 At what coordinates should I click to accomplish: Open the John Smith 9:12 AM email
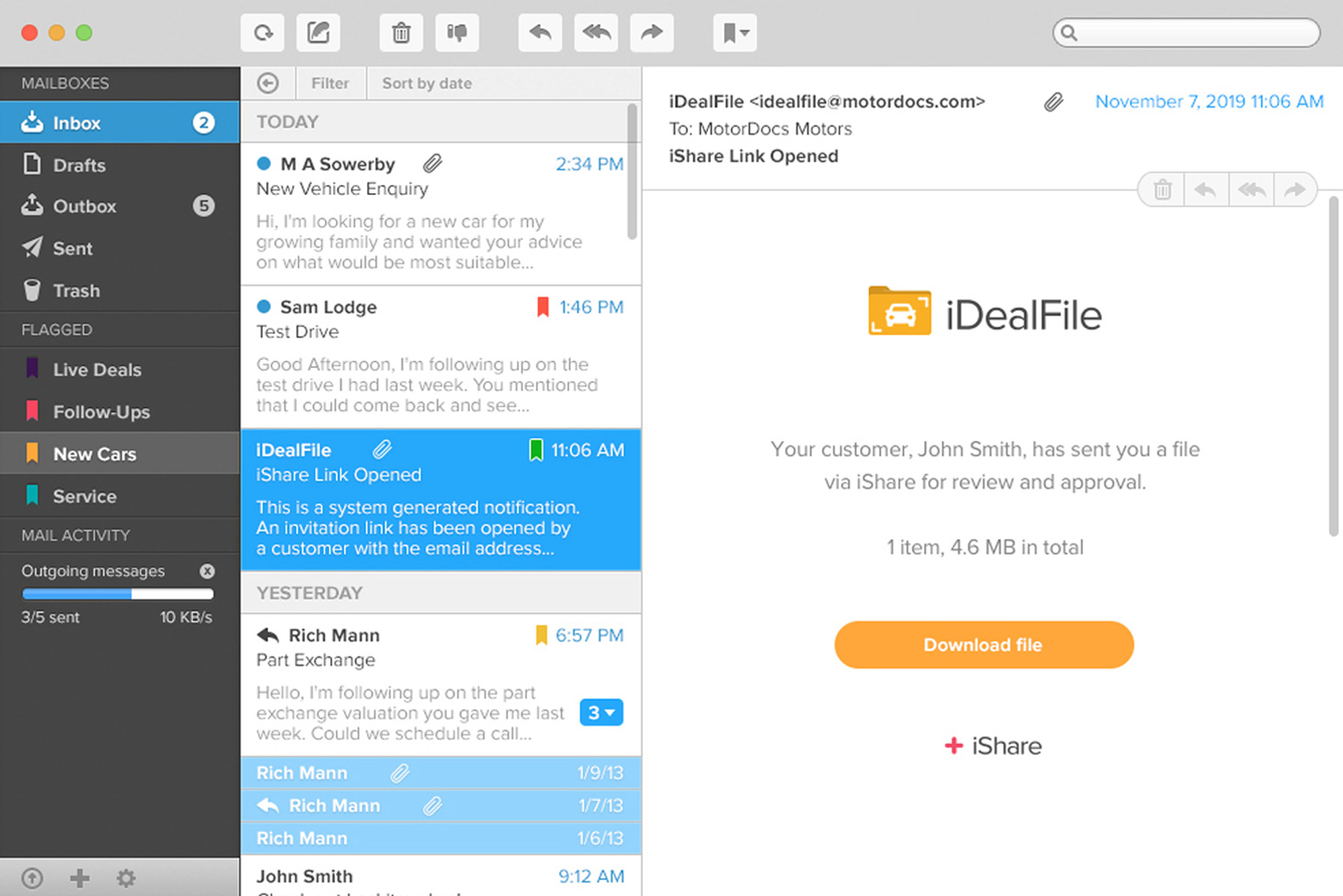point(441,876)
